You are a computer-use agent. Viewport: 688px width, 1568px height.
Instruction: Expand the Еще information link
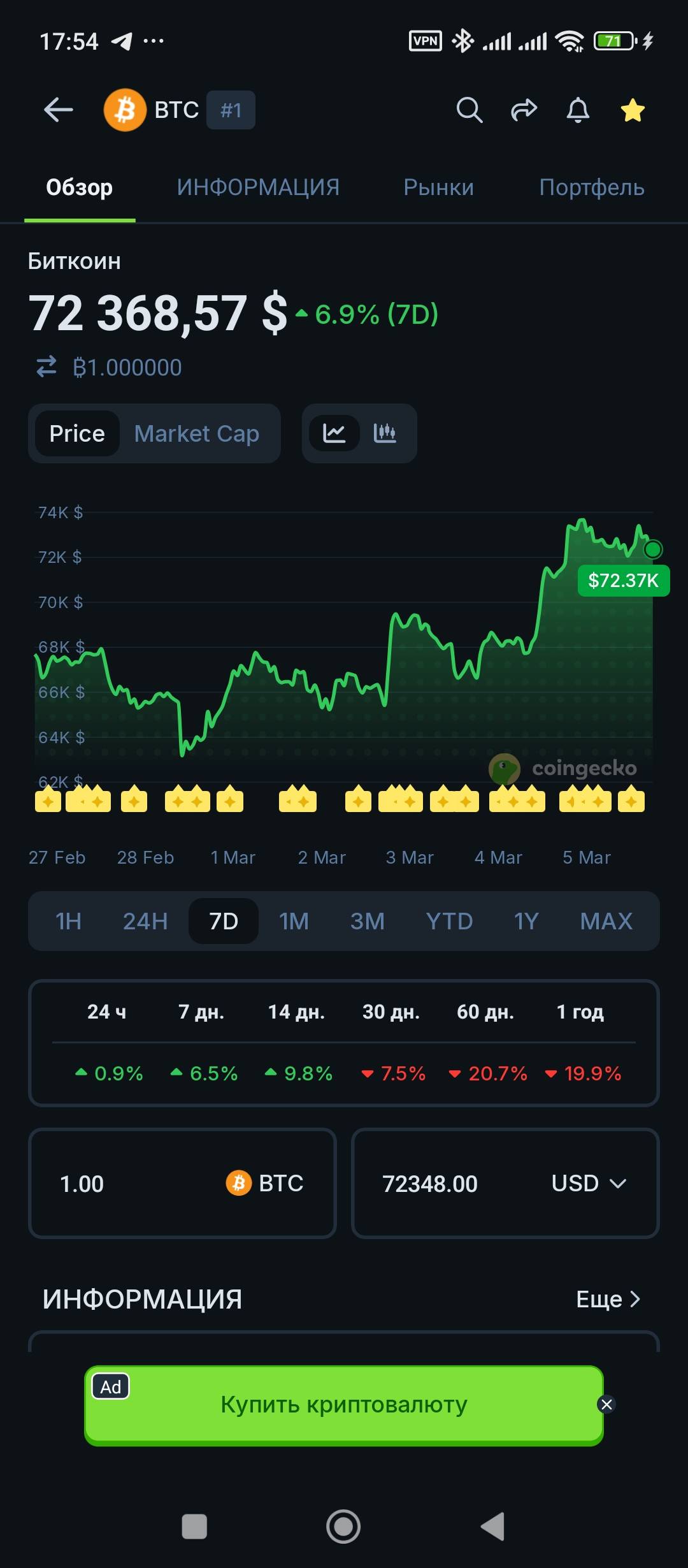tap(608, 1299)
